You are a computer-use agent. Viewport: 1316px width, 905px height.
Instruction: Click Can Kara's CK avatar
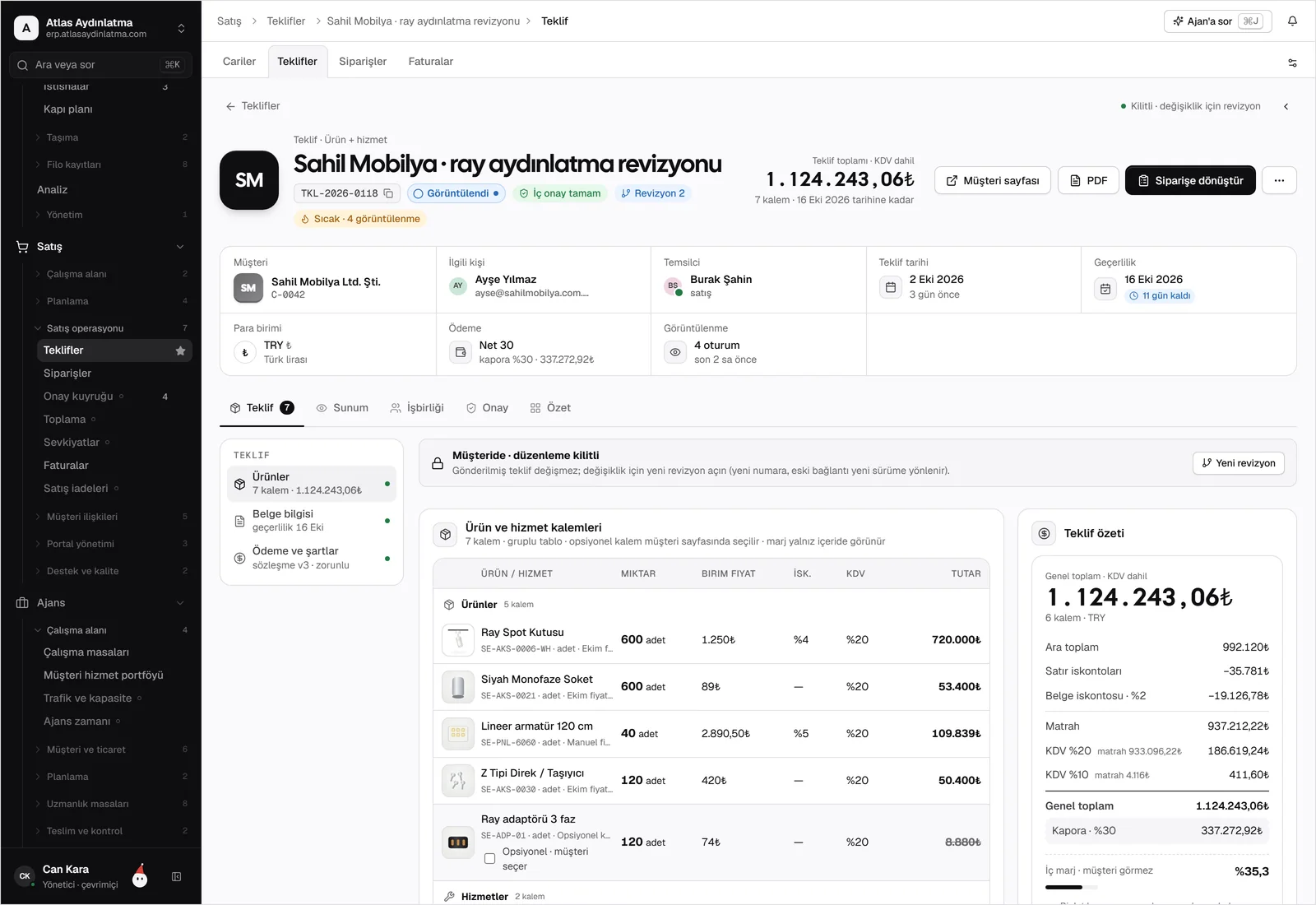pyautogui.click(x=25, y=876)
